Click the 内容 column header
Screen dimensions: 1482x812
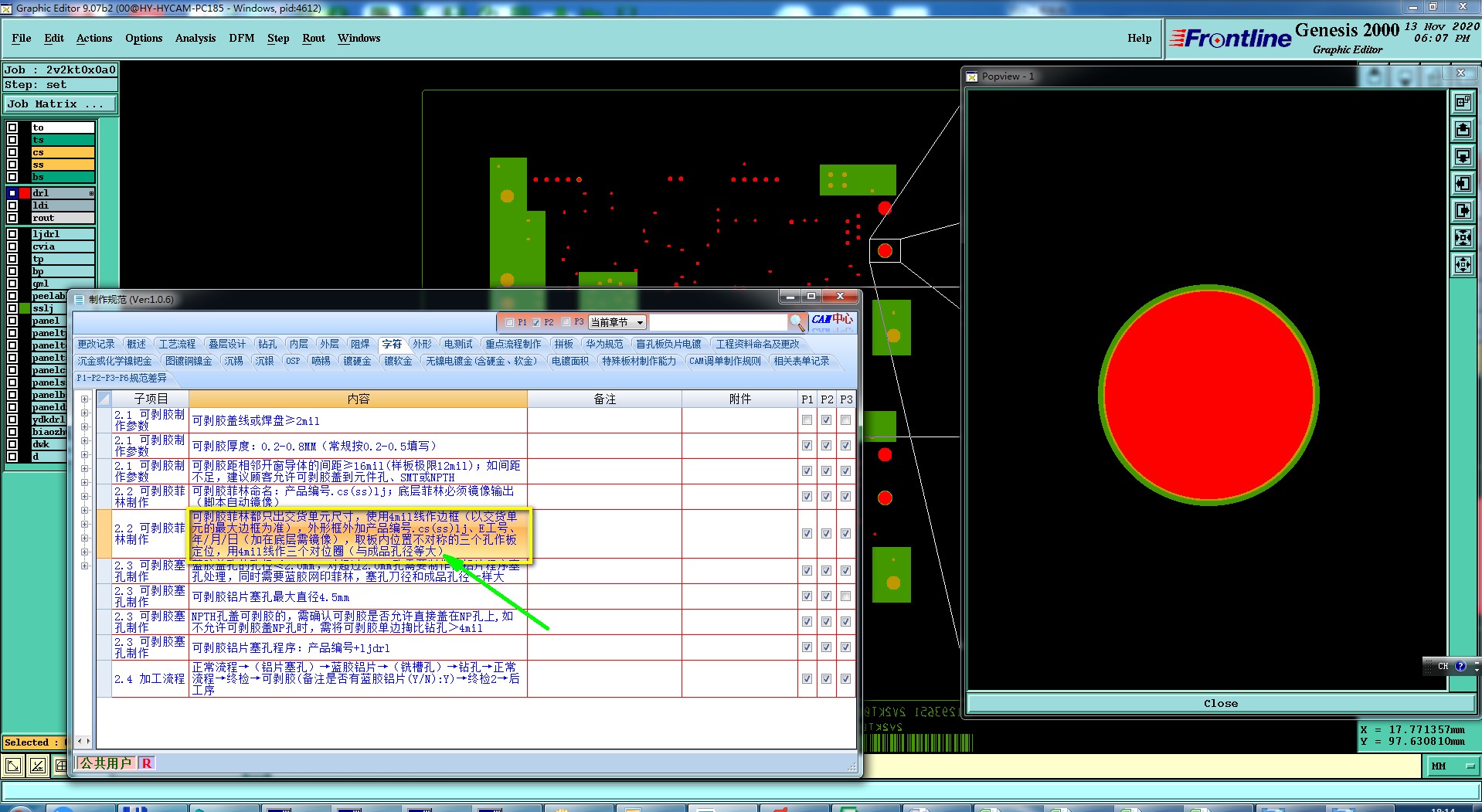coord(358,399)
